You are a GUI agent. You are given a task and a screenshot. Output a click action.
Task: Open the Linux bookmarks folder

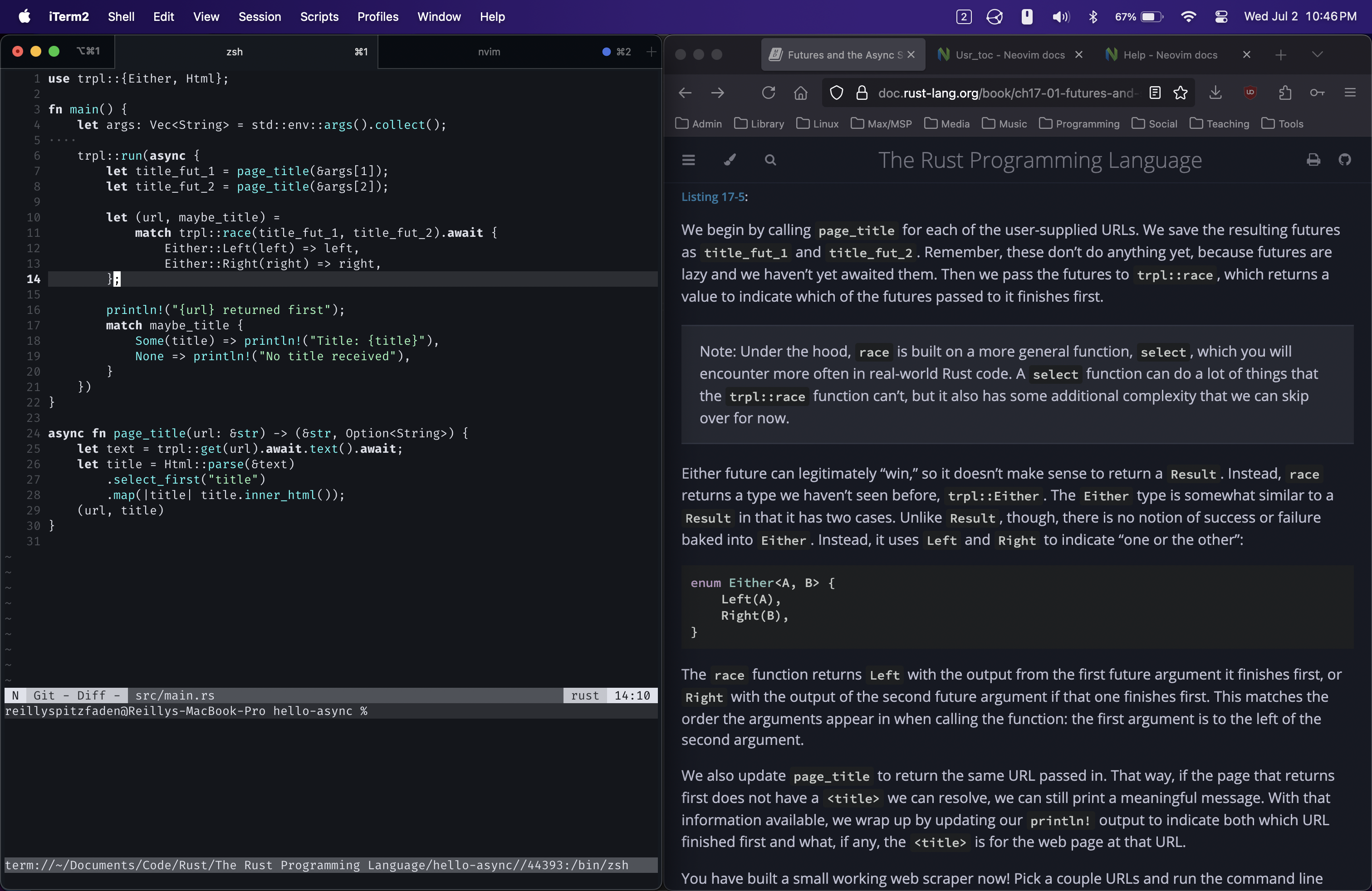[818, 124]
